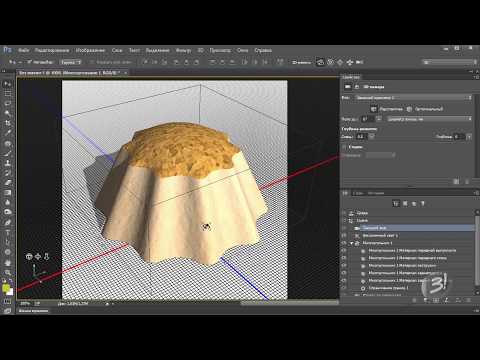
Task: Open the View preset dropdown in Properties
Action: (414, 98)
